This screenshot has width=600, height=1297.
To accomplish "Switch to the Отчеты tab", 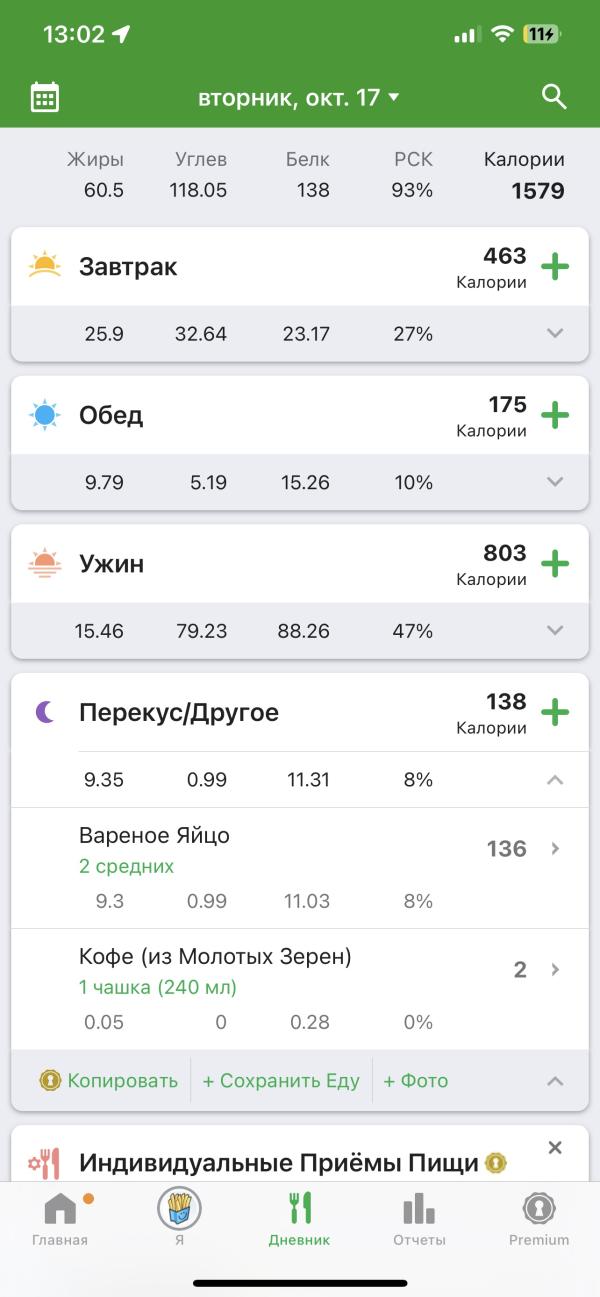I will [419, 1219].
